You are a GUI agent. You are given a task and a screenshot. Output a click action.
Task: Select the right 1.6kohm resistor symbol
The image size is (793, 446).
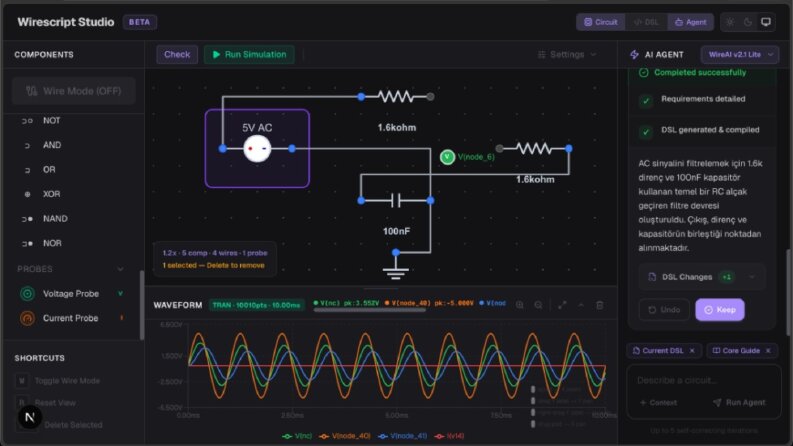(534, 148)
